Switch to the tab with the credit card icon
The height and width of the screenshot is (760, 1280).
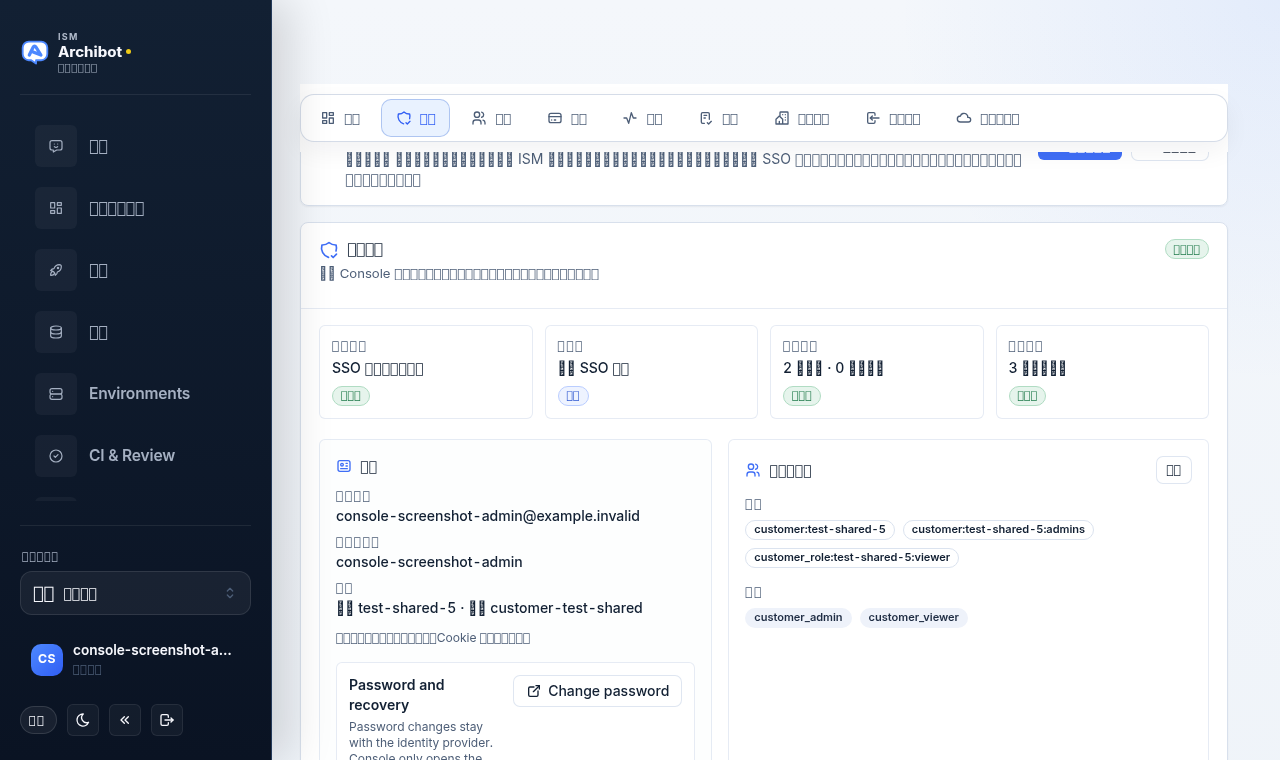[567, 118]
